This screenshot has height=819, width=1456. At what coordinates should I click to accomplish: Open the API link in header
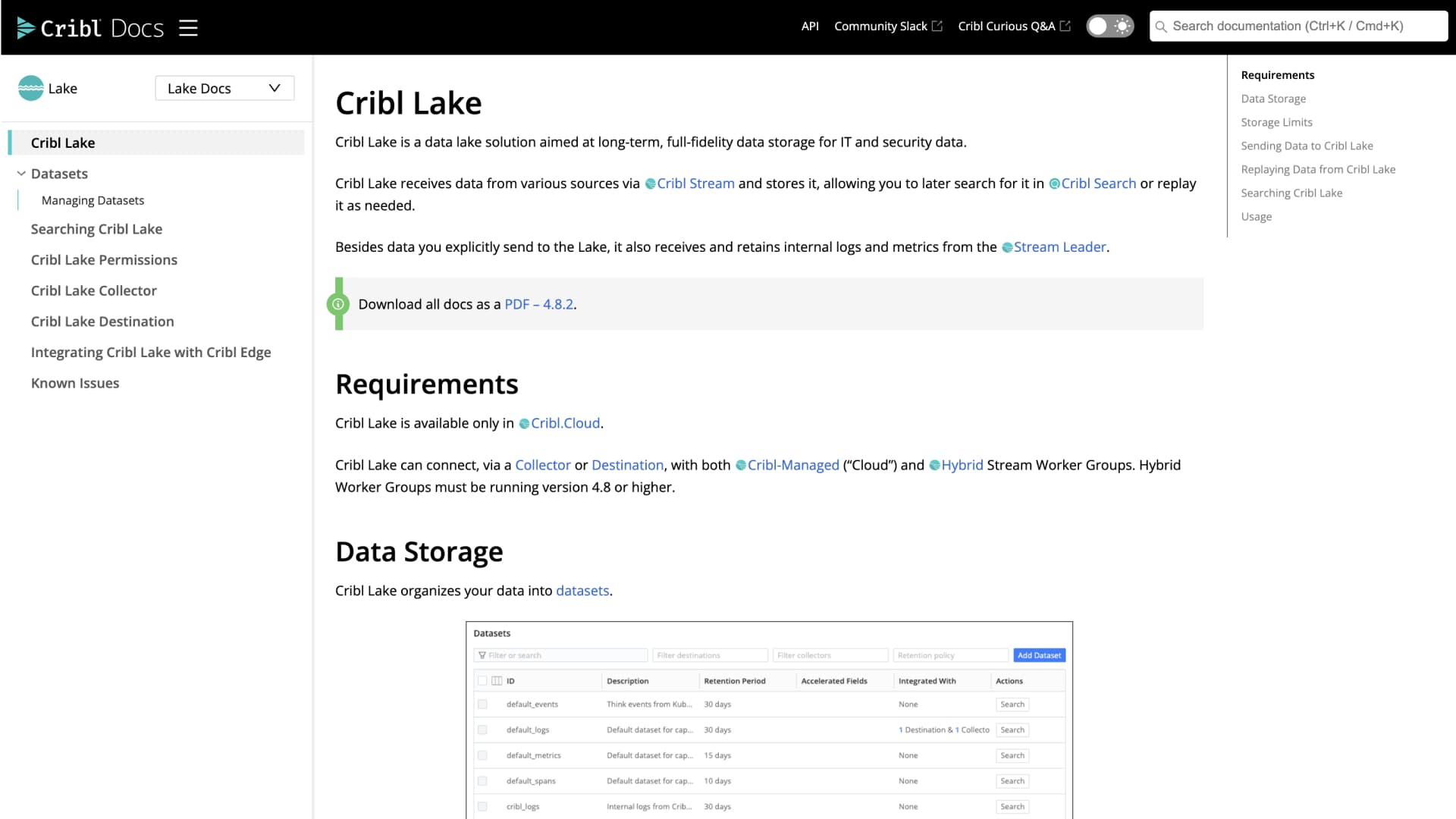pos(810,26)
